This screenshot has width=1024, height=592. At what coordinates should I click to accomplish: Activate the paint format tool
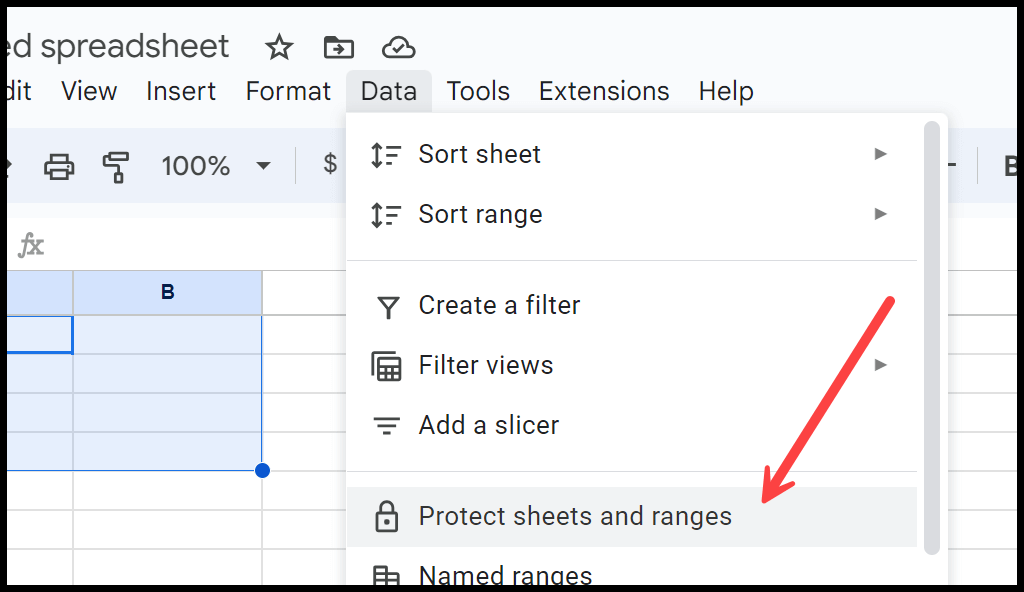116,167
